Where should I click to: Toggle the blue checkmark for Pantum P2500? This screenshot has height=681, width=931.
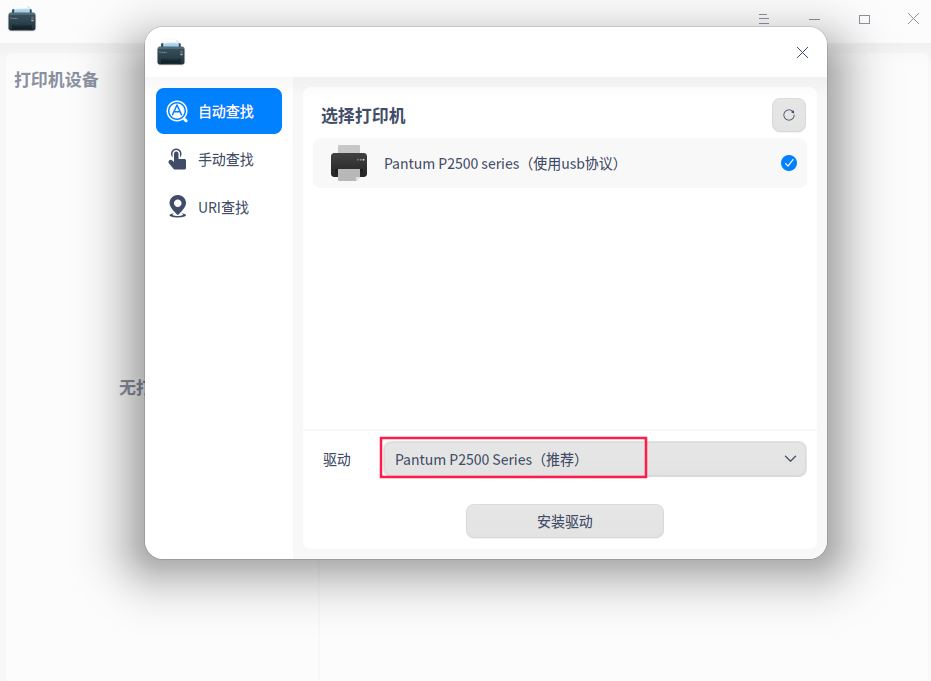coord(788,163)
